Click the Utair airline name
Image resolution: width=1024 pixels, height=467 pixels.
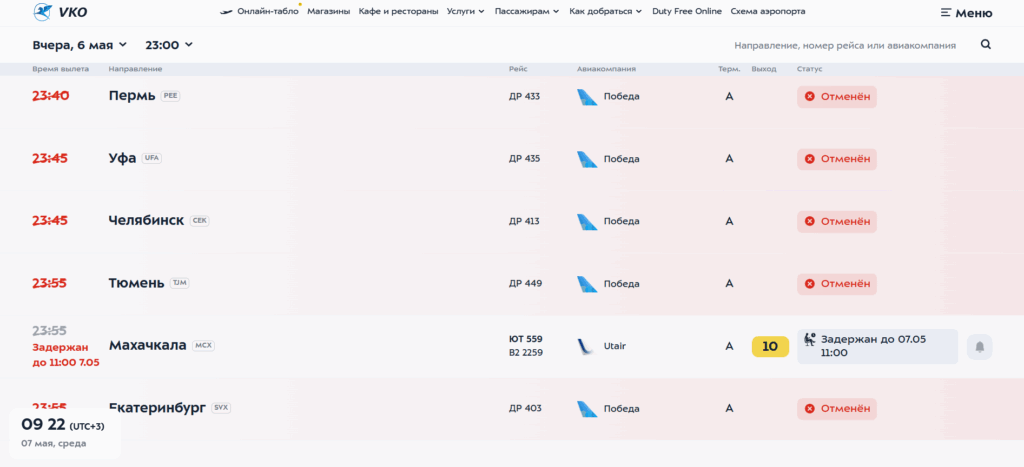(615, 346)
